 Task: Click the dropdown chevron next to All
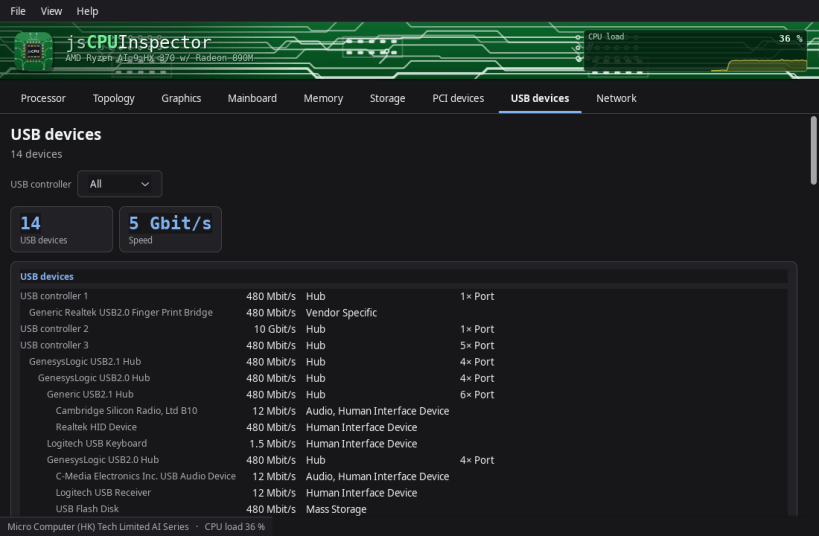pyautogui.click(x=145, y=184)
